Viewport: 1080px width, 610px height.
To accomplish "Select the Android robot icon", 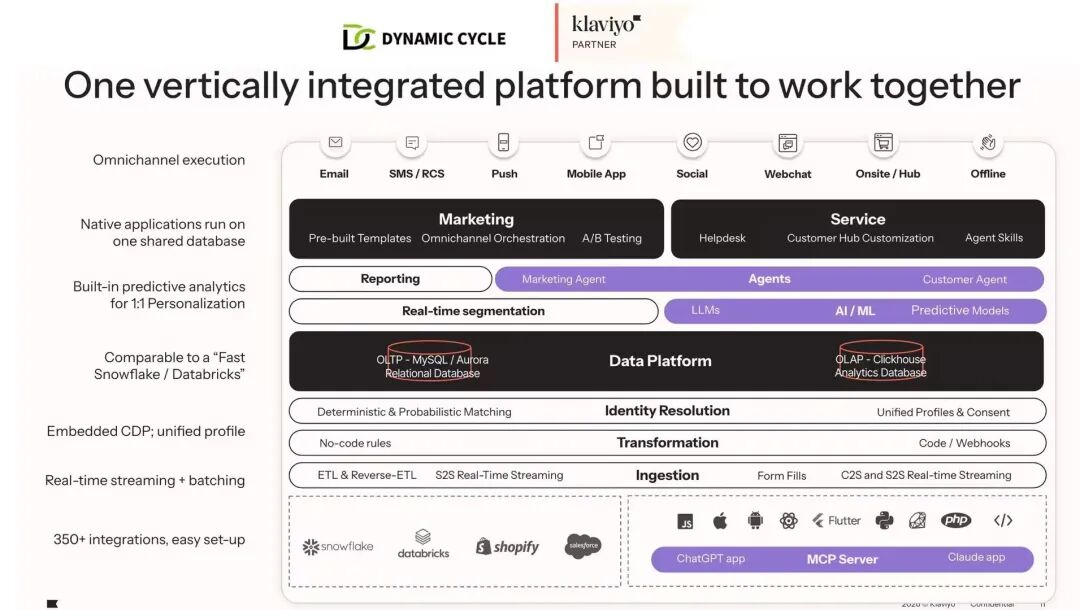I will pyautogui.click(x=755, y=521).
